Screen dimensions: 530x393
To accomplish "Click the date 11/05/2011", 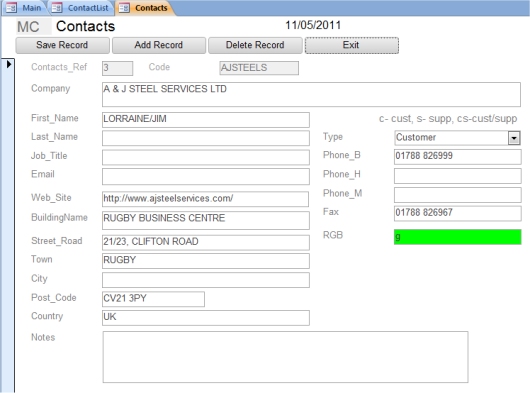I will click(x=313, y=25).
